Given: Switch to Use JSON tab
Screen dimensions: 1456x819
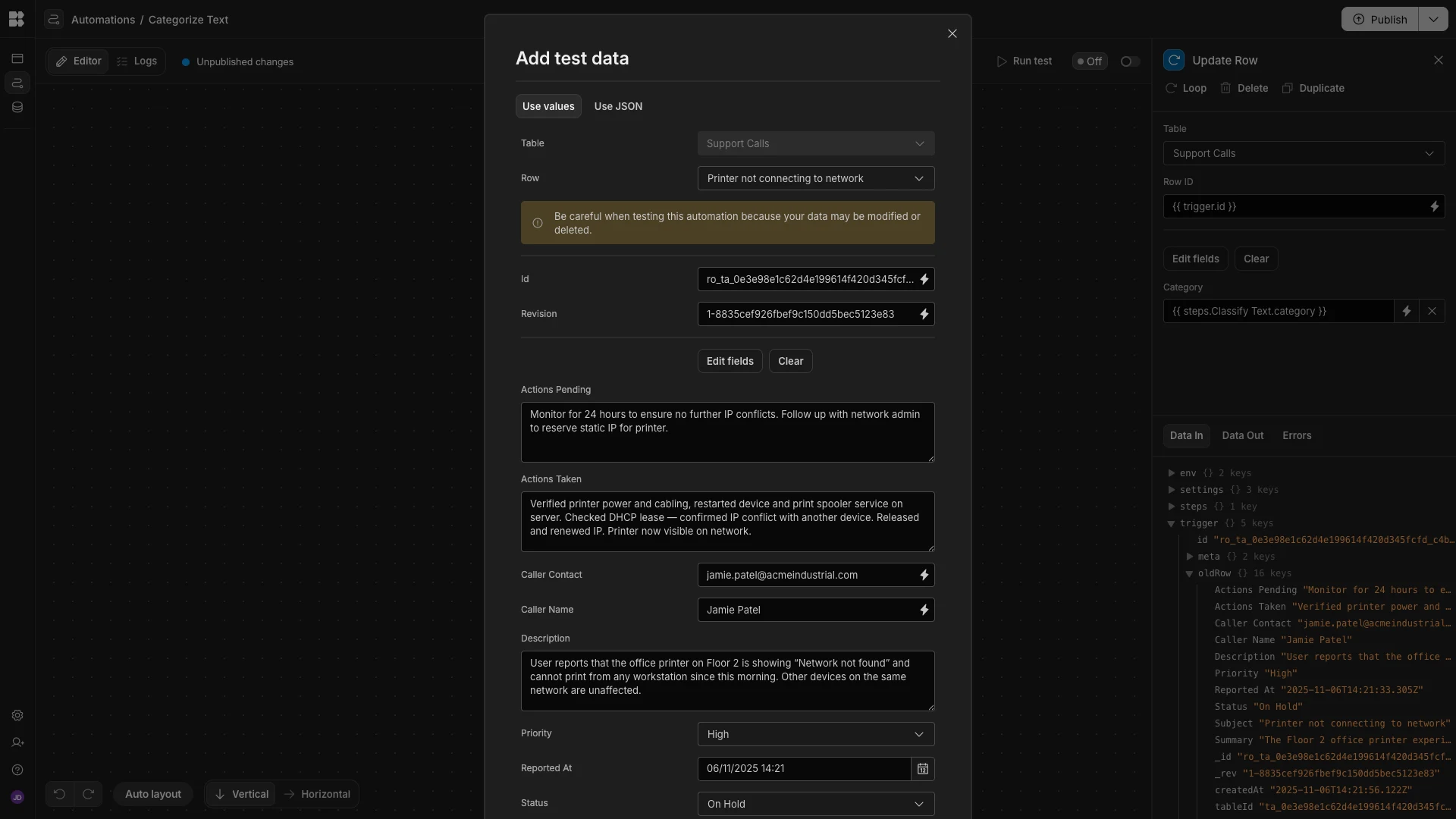Looking at the screenshot, I should (x=617, y=106).
